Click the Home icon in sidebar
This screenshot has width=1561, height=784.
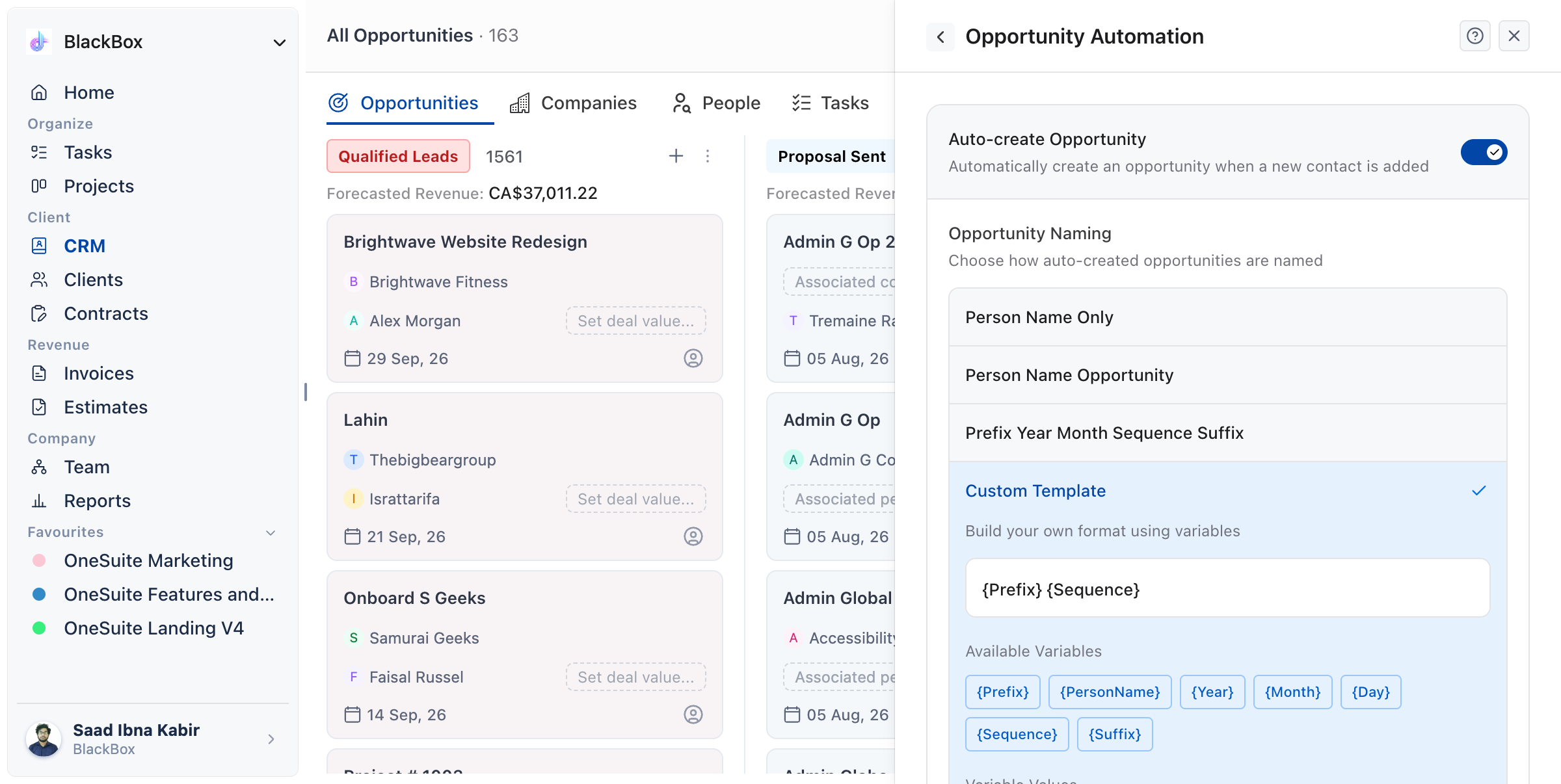[39, 92]
